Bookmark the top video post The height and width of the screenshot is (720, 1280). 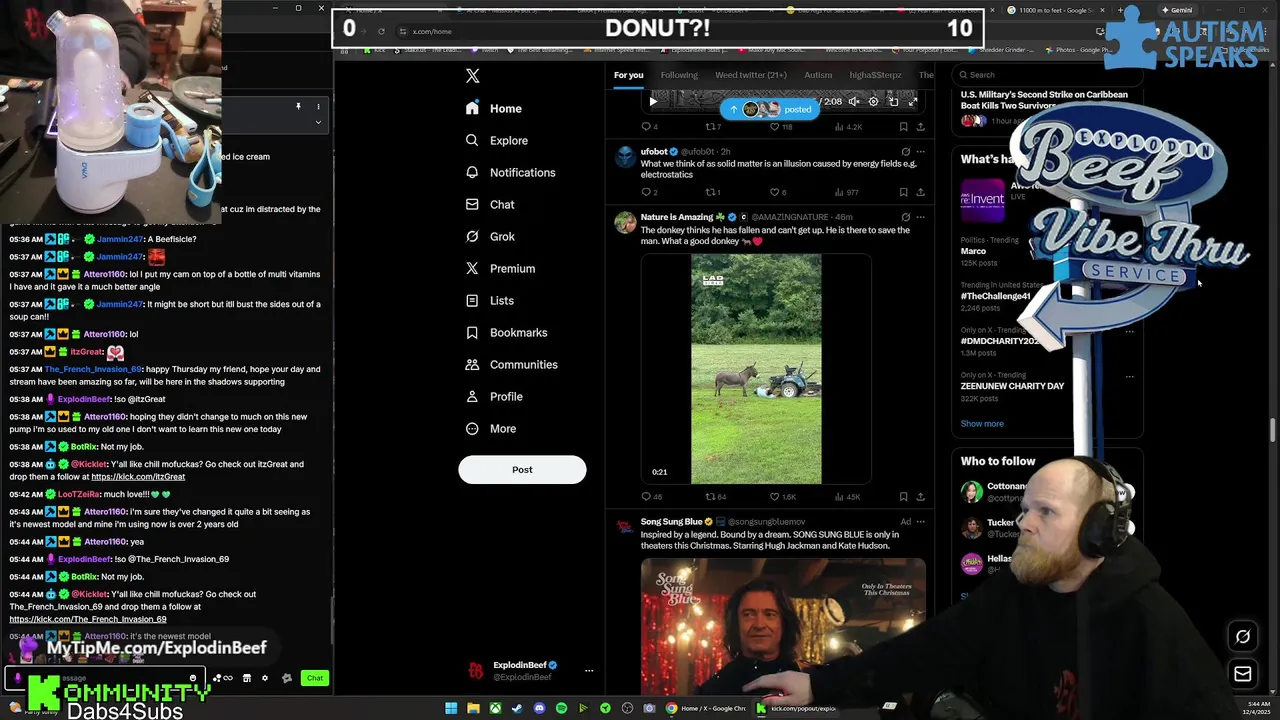point(903,127)
